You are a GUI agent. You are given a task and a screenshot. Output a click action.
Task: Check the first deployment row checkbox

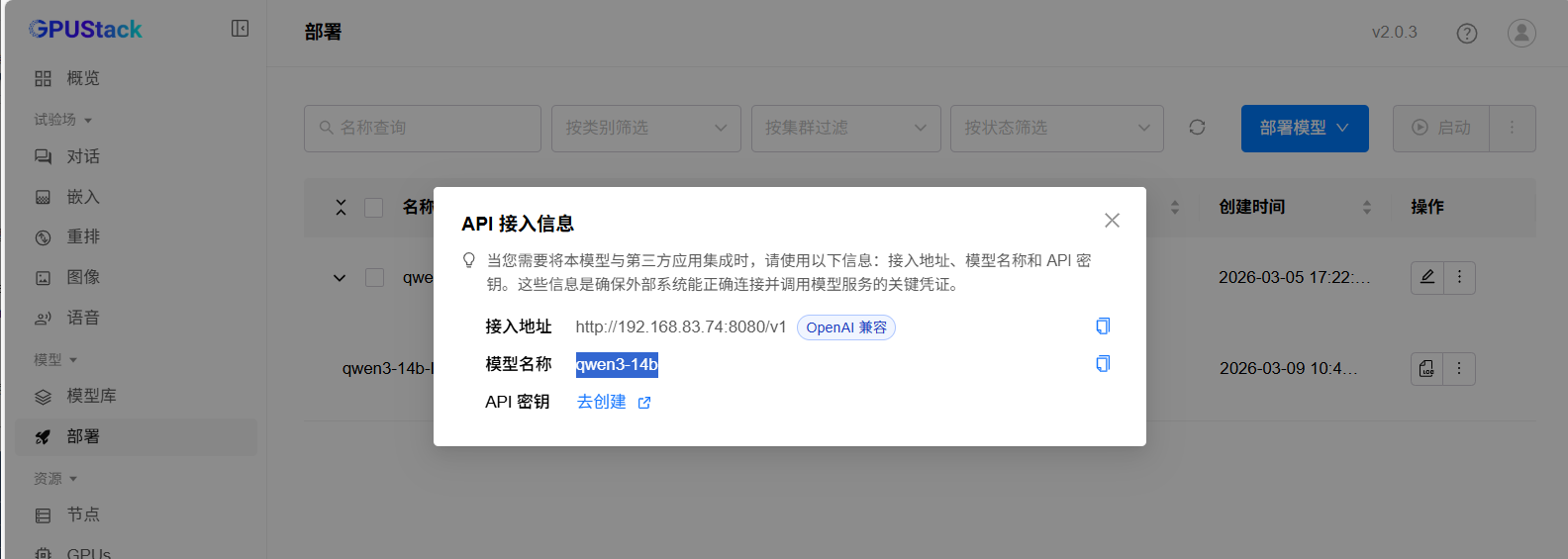pos(374,278)
